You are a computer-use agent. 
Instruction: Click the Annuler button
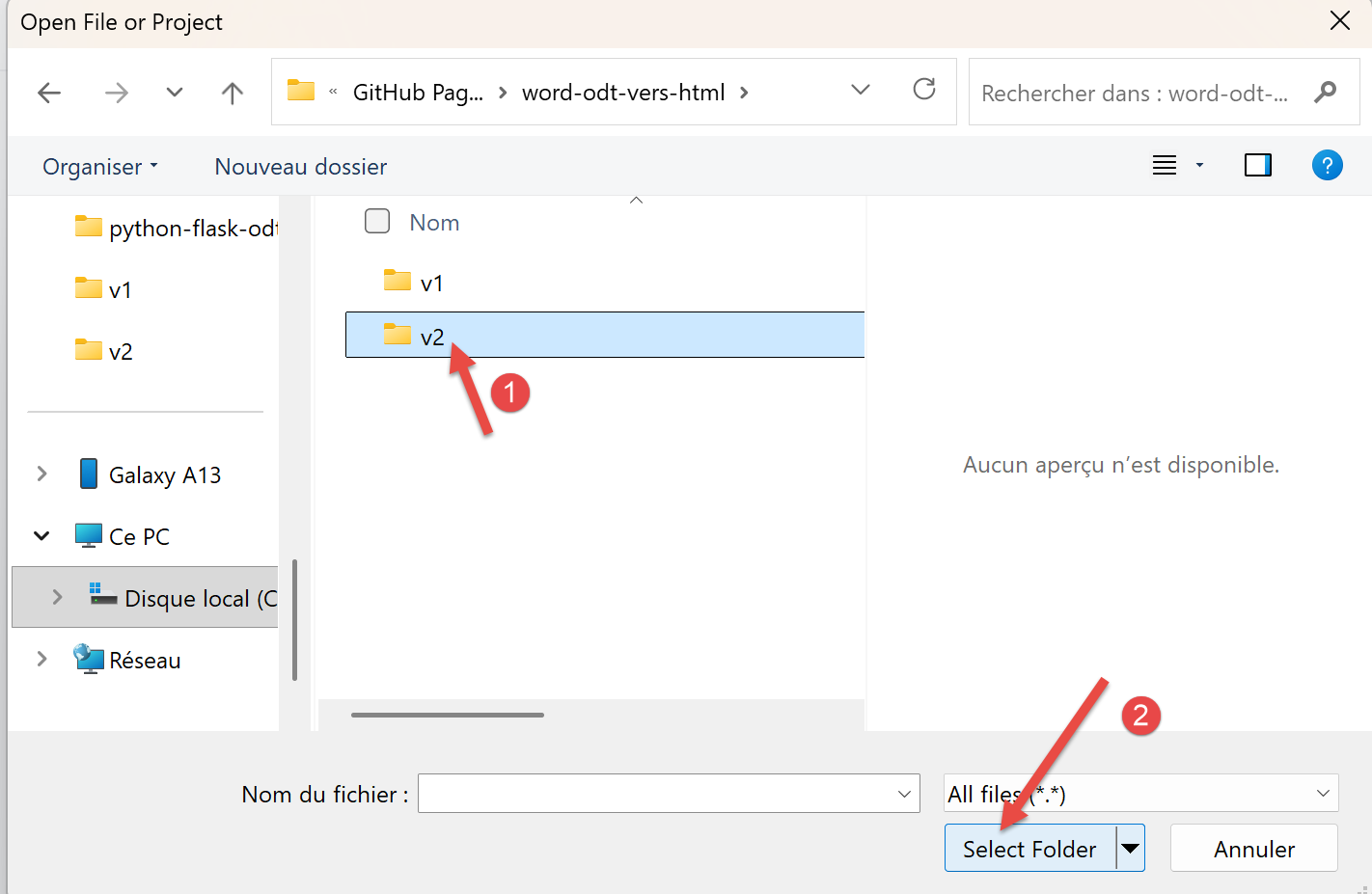click(x=1253, y=849)
